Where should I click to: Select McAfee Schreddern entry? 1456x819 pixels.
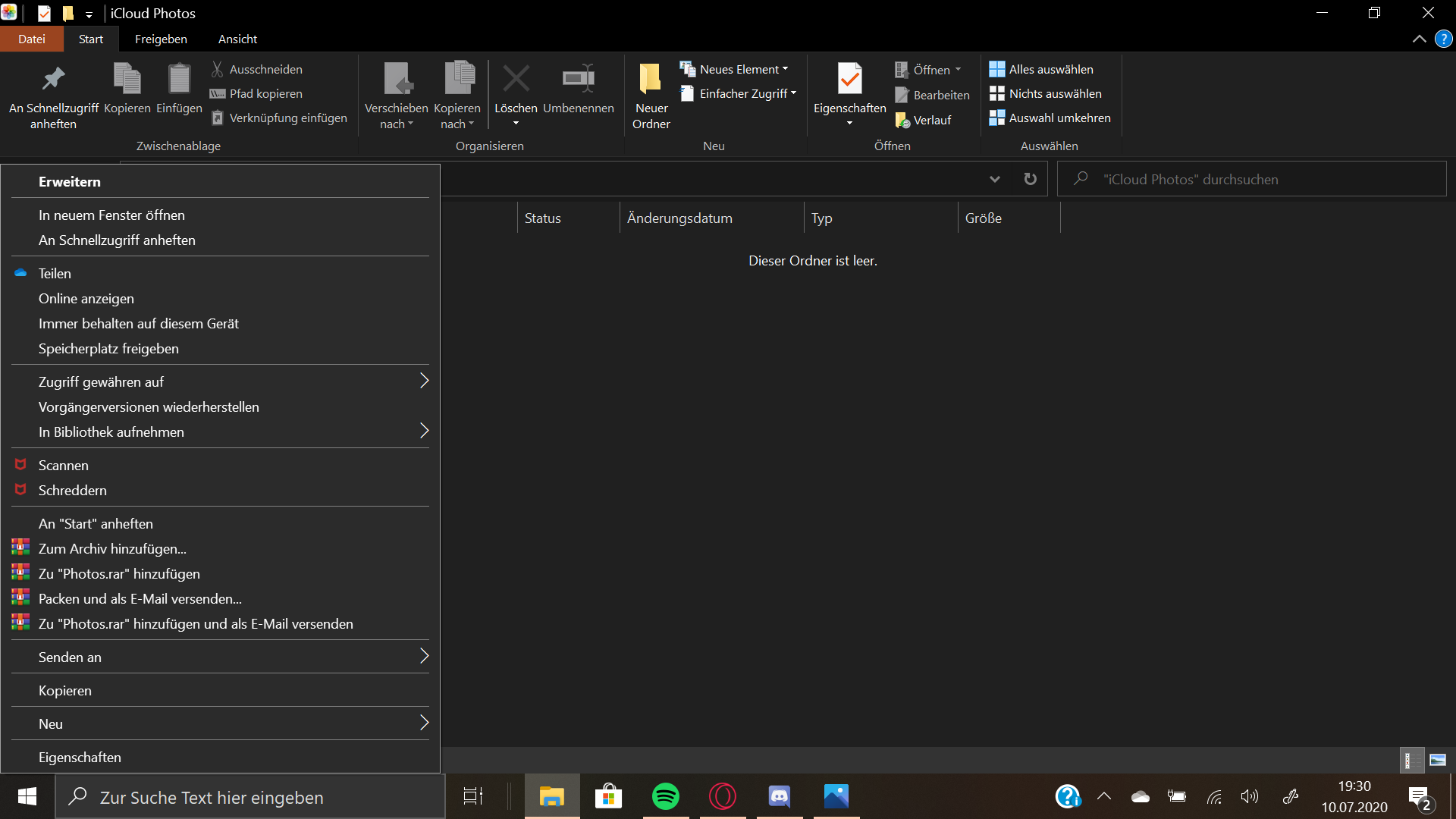[220, 490]
